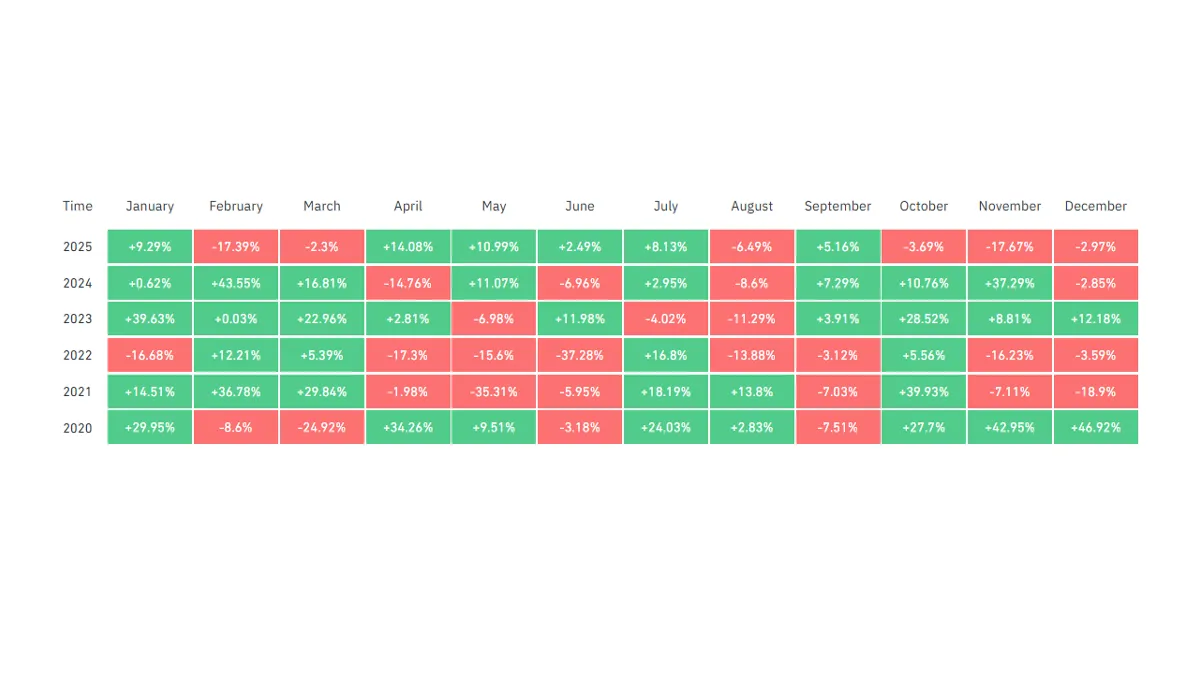This screenshot has height=675, width=1200.
Task: Click the 2020 row label
Action: pyautogui.click(x=77, y=428)
